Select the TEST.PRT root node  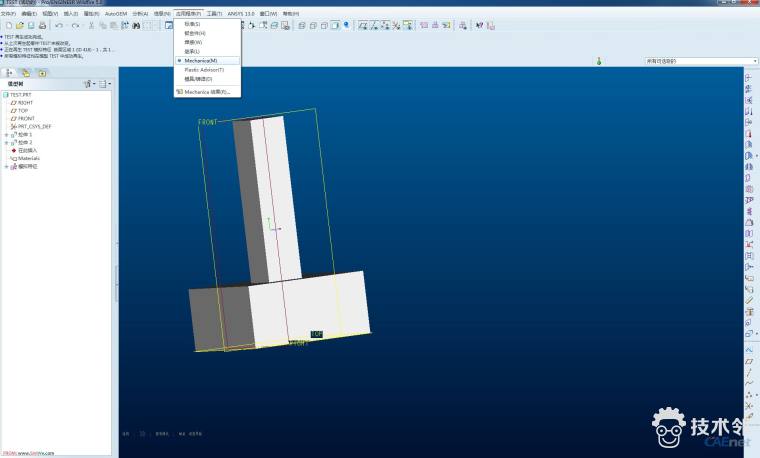pyautogui.click(x=22, y=94)
